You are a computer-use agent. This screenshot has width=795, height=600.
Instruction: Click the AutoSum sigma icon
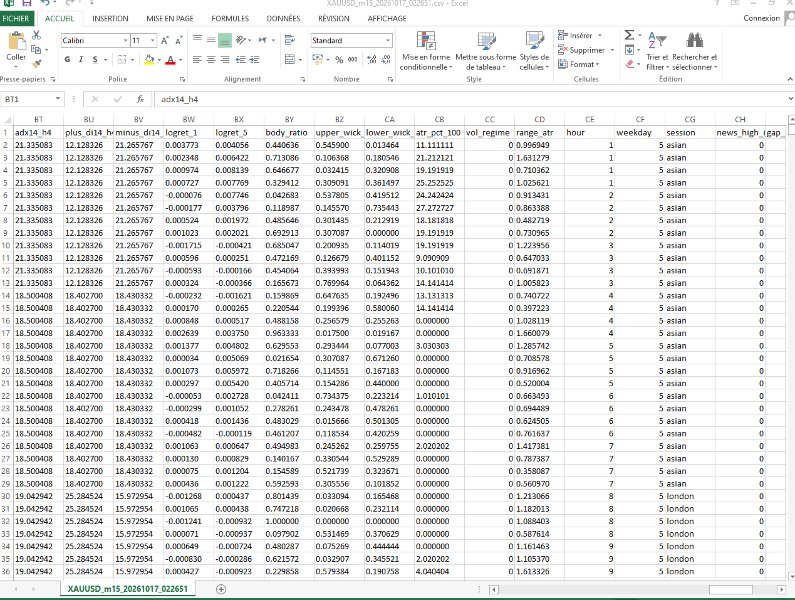point(629,35)
